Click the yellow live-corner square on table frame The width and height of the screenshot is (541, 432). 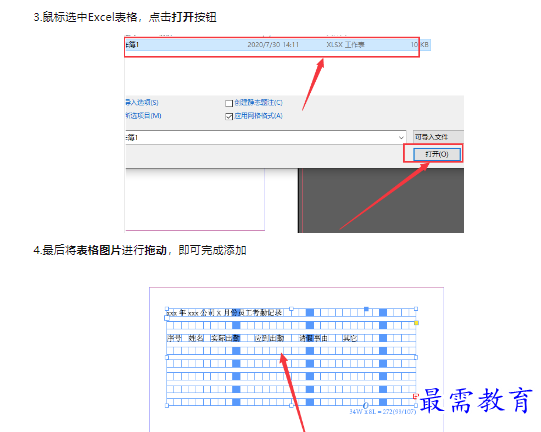416,323
